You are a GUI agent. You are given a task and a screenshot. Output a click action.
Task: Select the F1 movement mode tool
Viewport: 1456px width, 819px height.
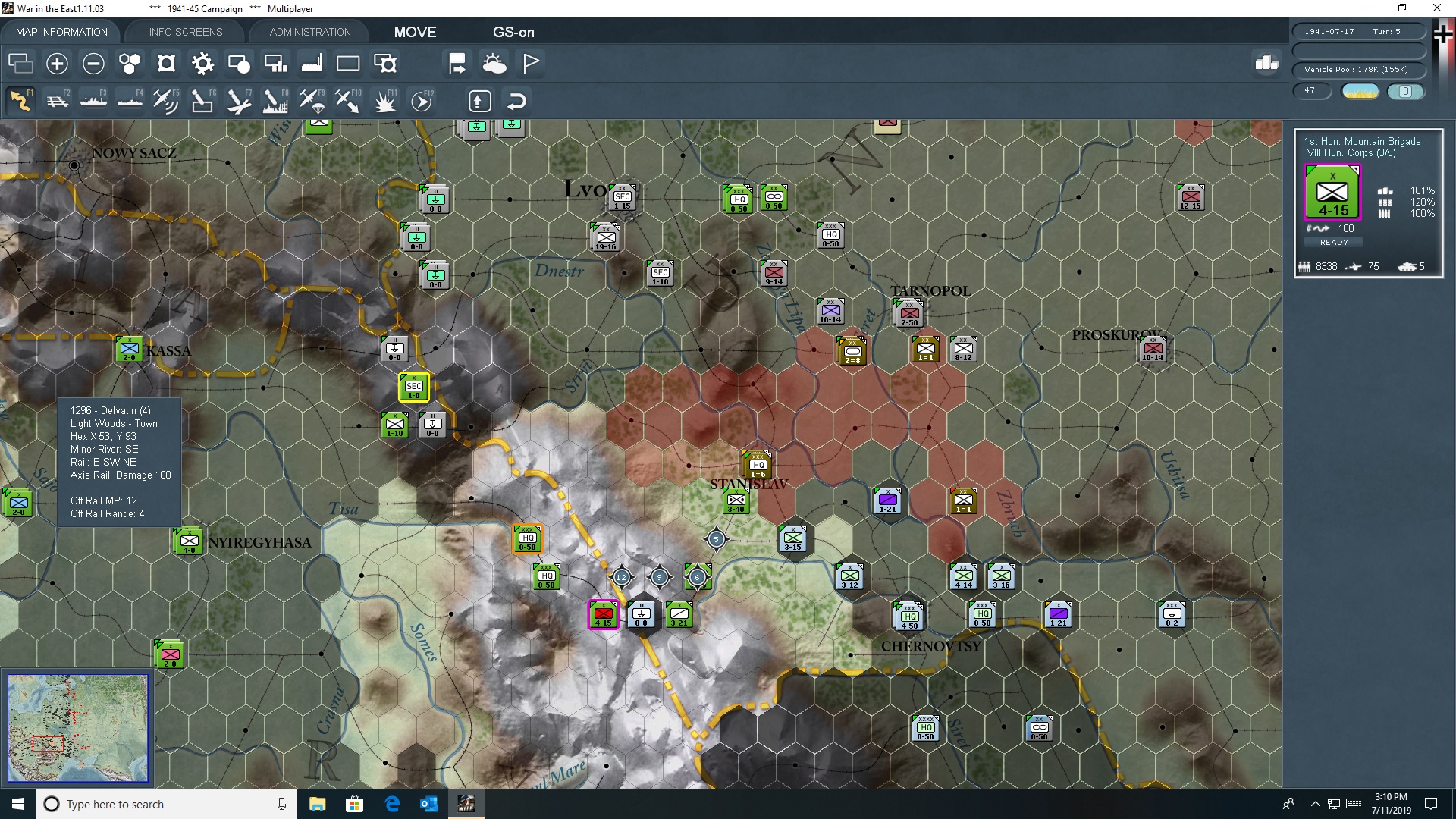pyautogui.click(x=21, y=101)
